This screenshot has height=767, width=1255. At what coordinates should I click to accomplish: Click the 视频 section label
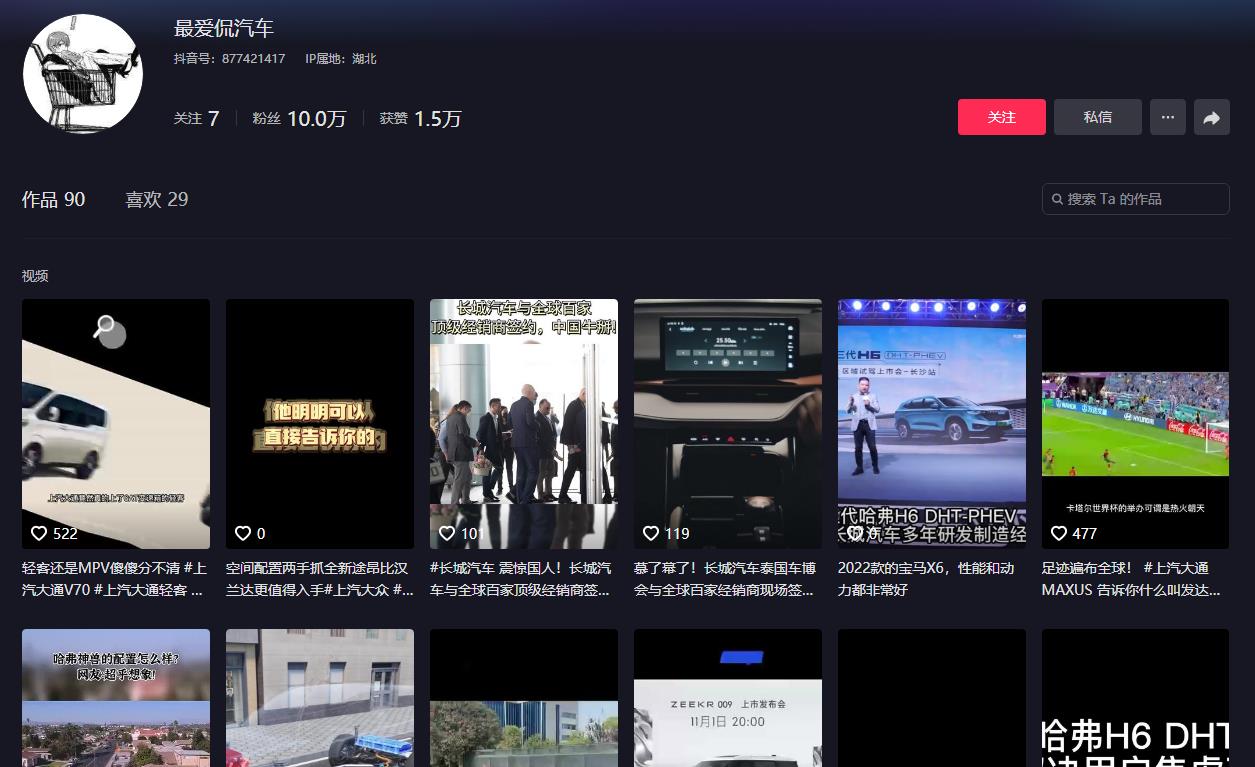tap(35, 276)
